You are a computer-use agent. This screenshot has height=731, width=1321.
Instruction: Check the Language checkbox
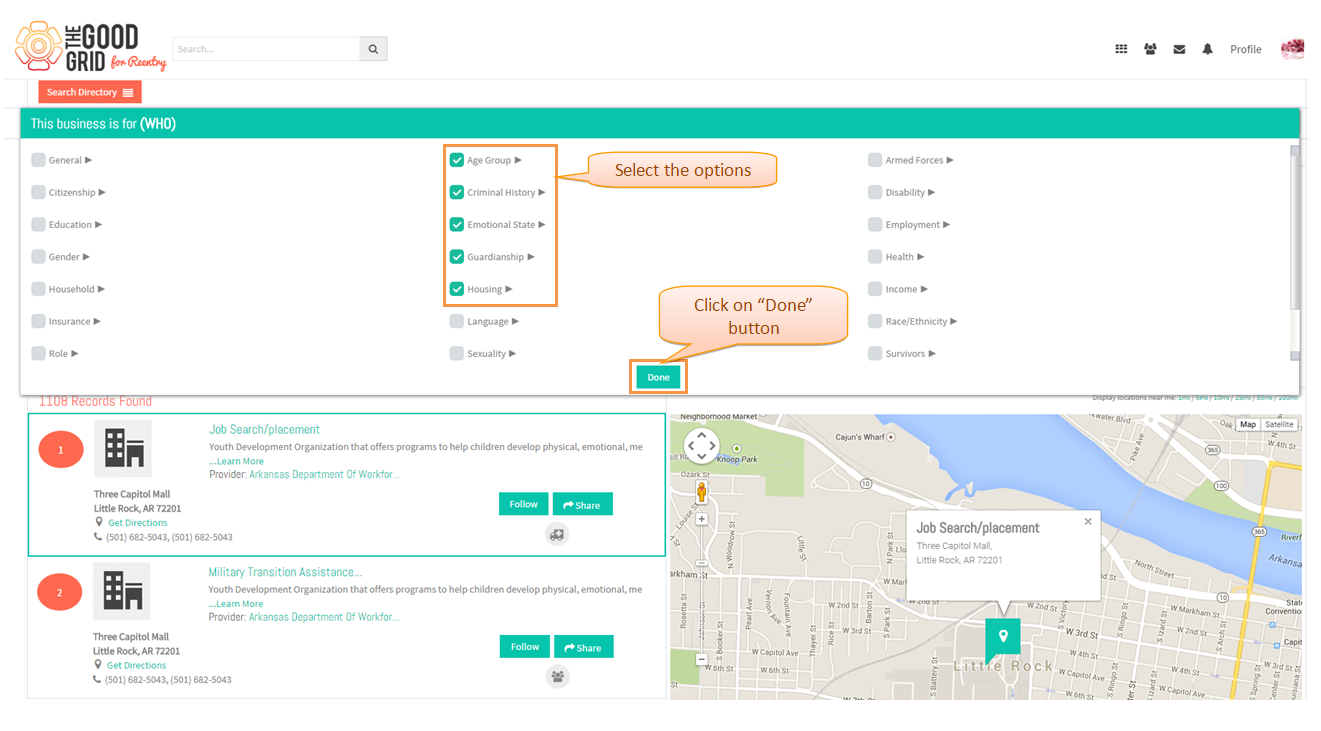[457, 321]
